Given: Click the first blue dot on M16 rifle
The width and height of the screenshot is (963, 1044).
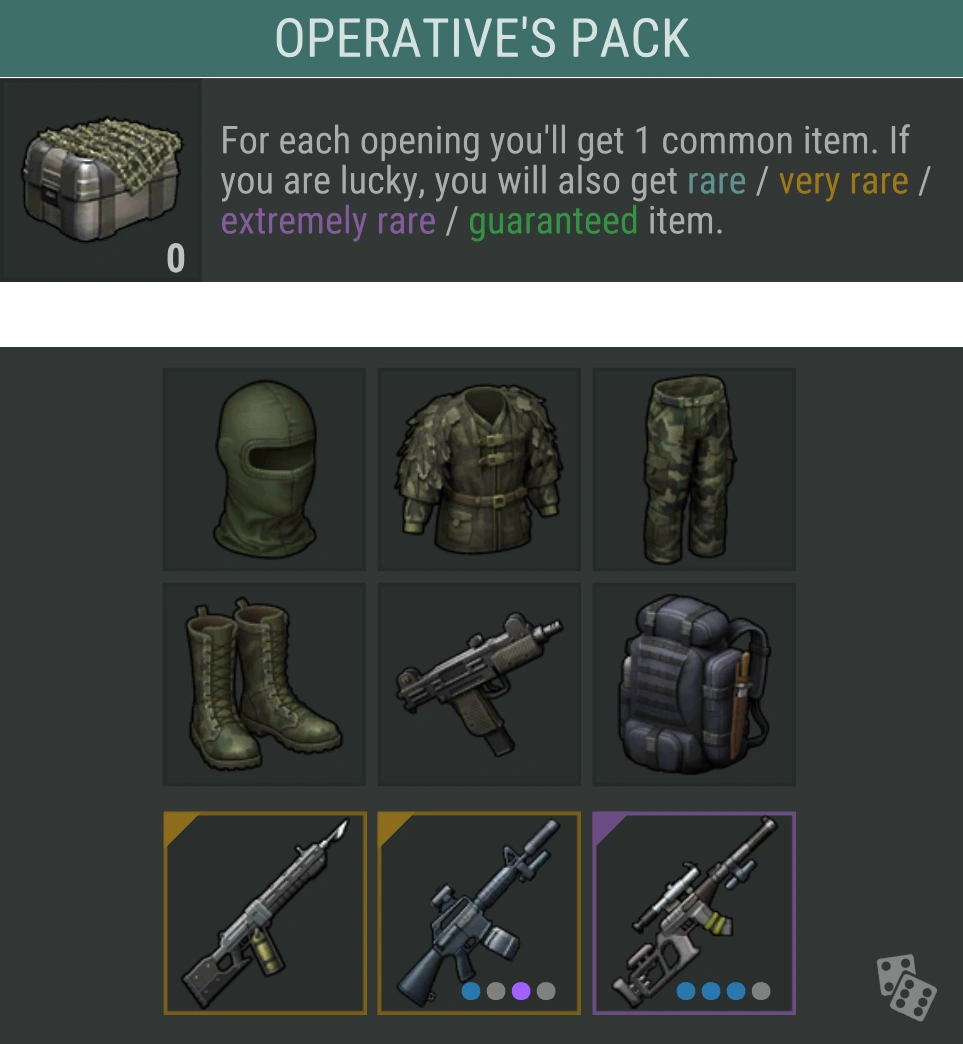Looking at the screenshot, I should pos(471,991).
